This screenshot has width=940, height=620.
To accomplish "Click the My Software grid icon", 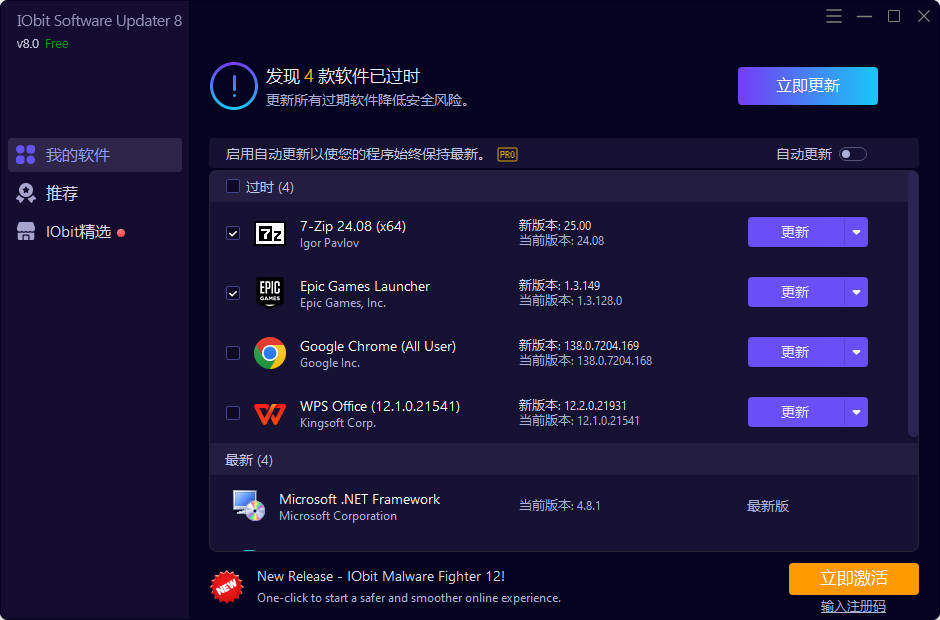I will [x=25, y=155].
